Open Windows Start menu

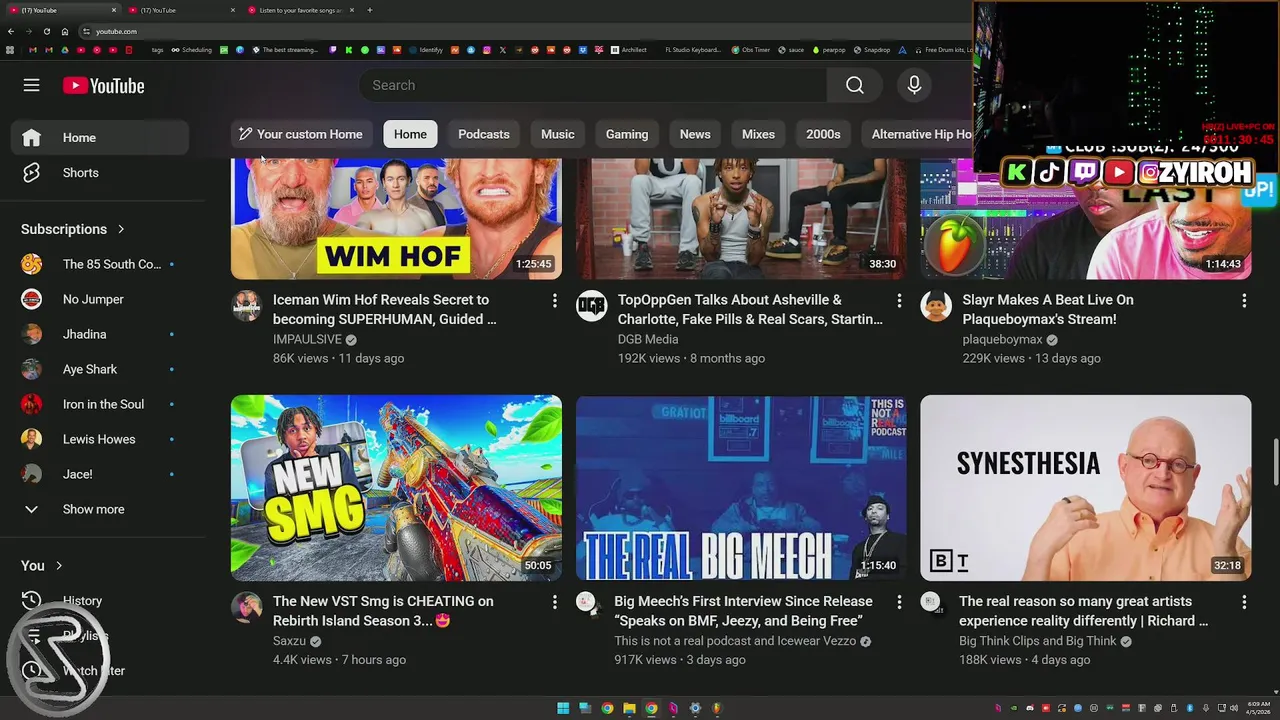tap(563, 708)
